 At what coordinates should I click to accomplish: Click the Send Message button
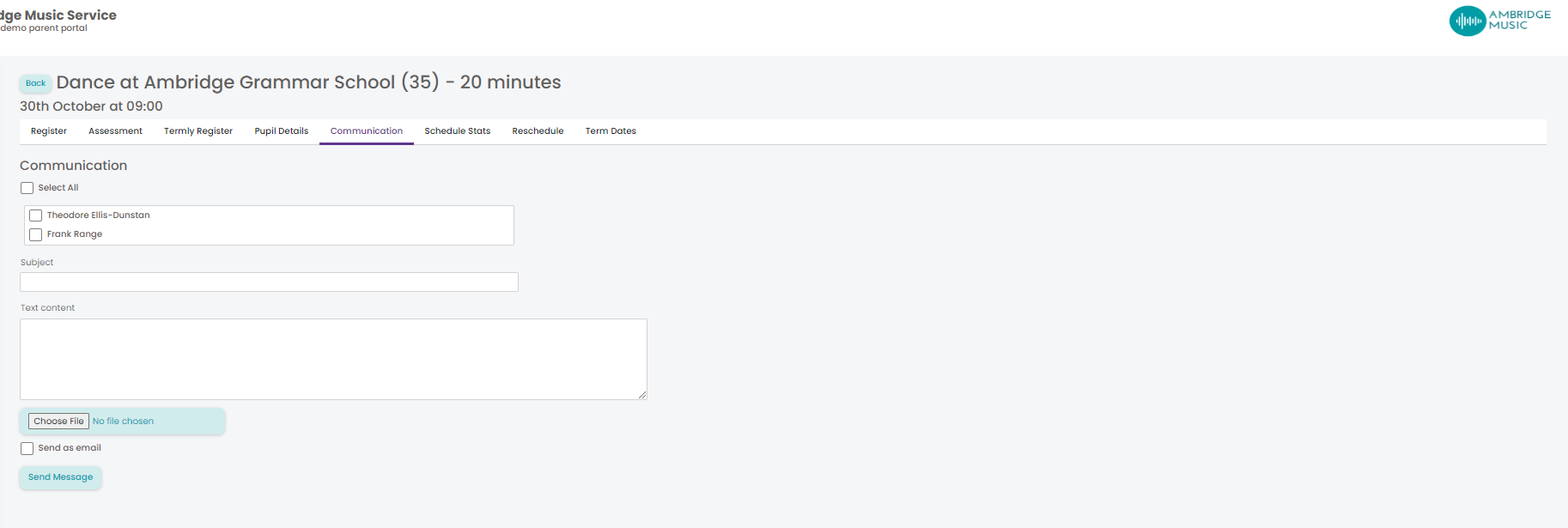pos(60,477)
